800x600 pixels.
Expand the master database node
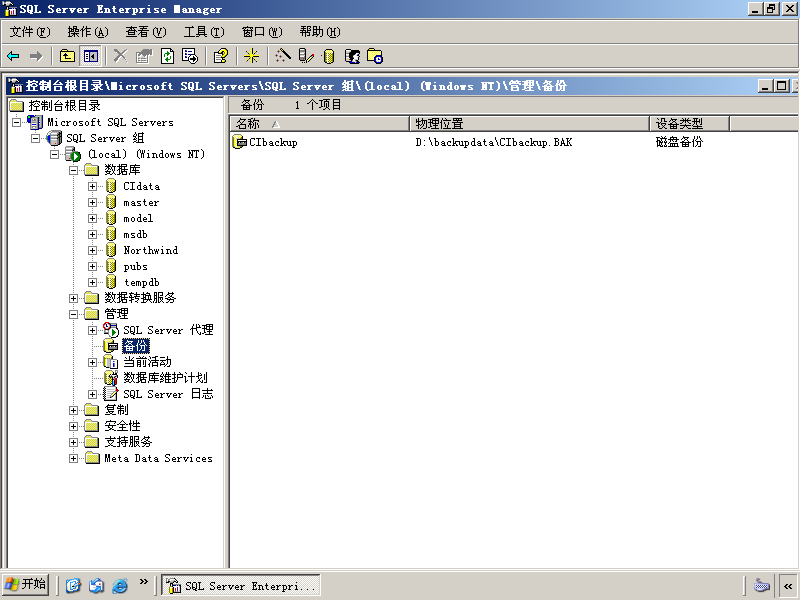(92, 203)
